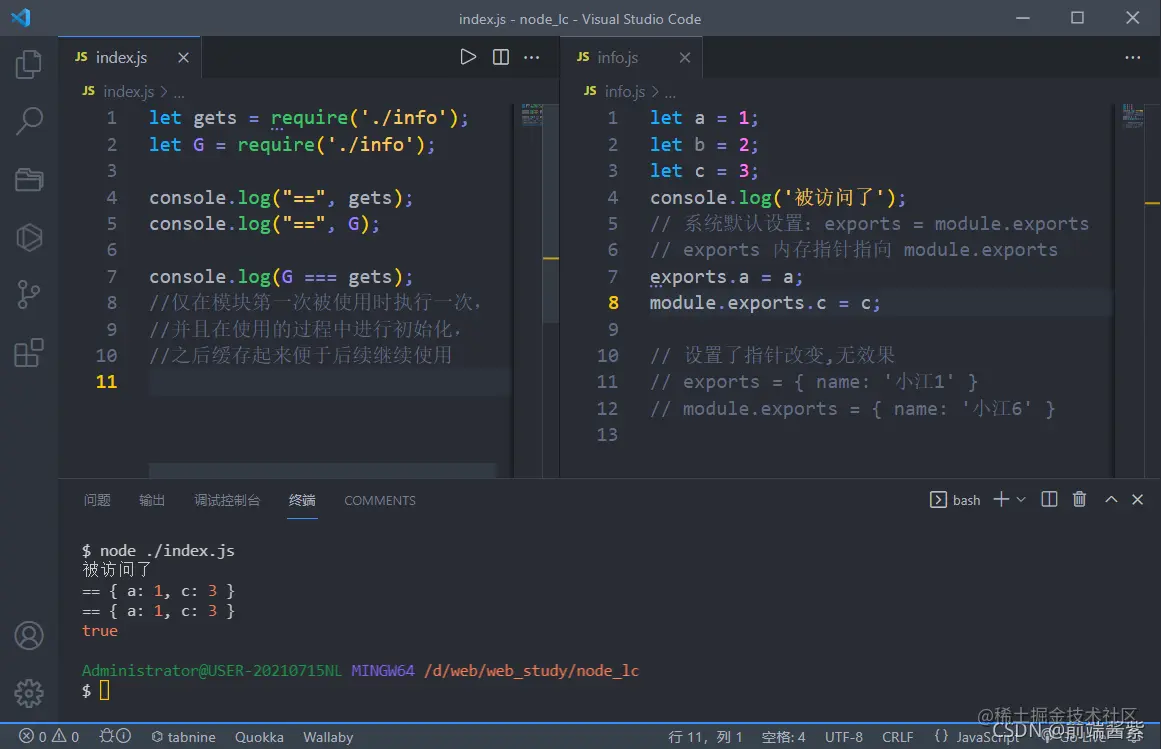
Task: Open errors and warnings status item
Action: coord(49,736)
